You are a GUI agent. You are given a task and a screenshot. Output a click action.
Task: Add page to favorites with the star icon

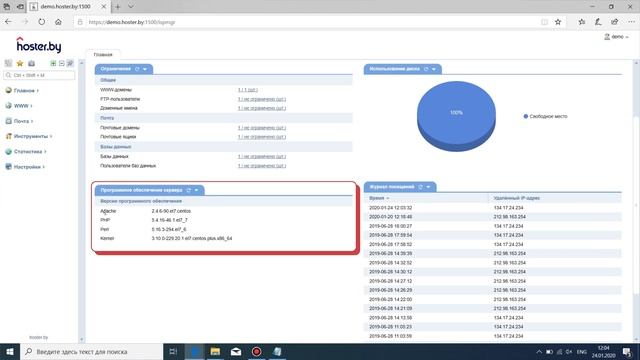(558, 22)
